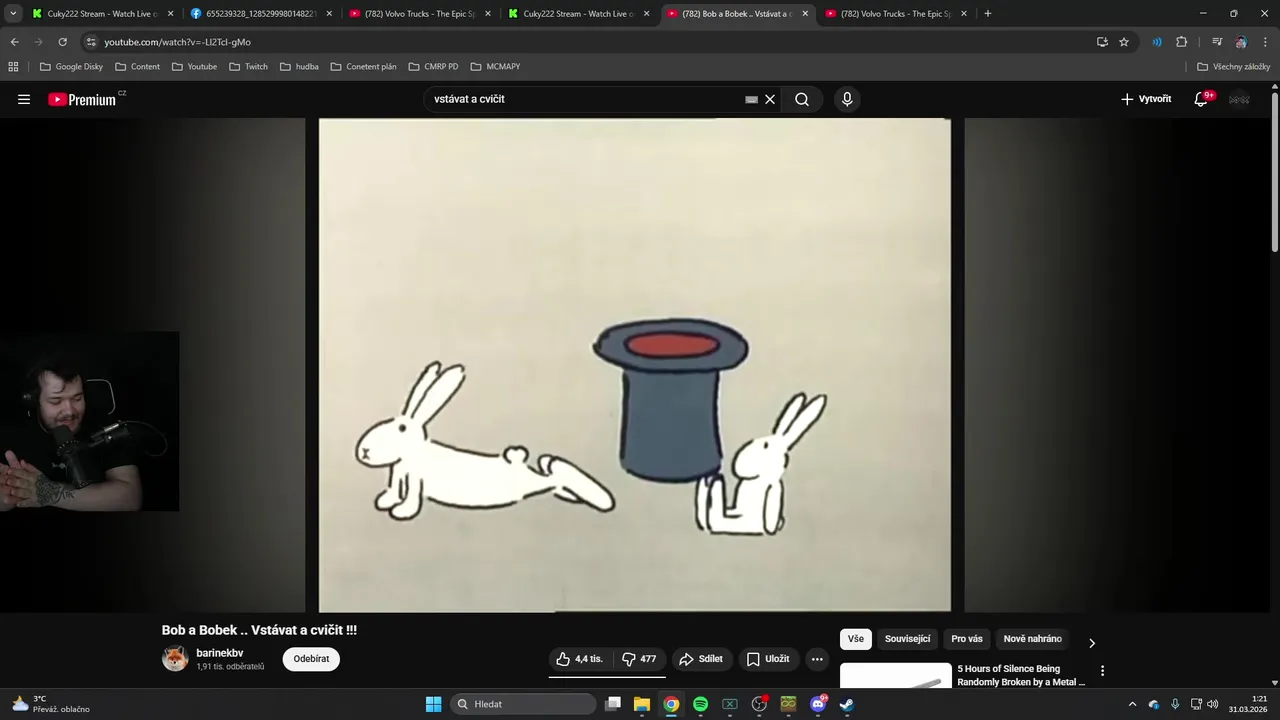Open the on-screen keyboard in the search box
The width and height of the screenshot is (1280, 720).
[752, 99]
